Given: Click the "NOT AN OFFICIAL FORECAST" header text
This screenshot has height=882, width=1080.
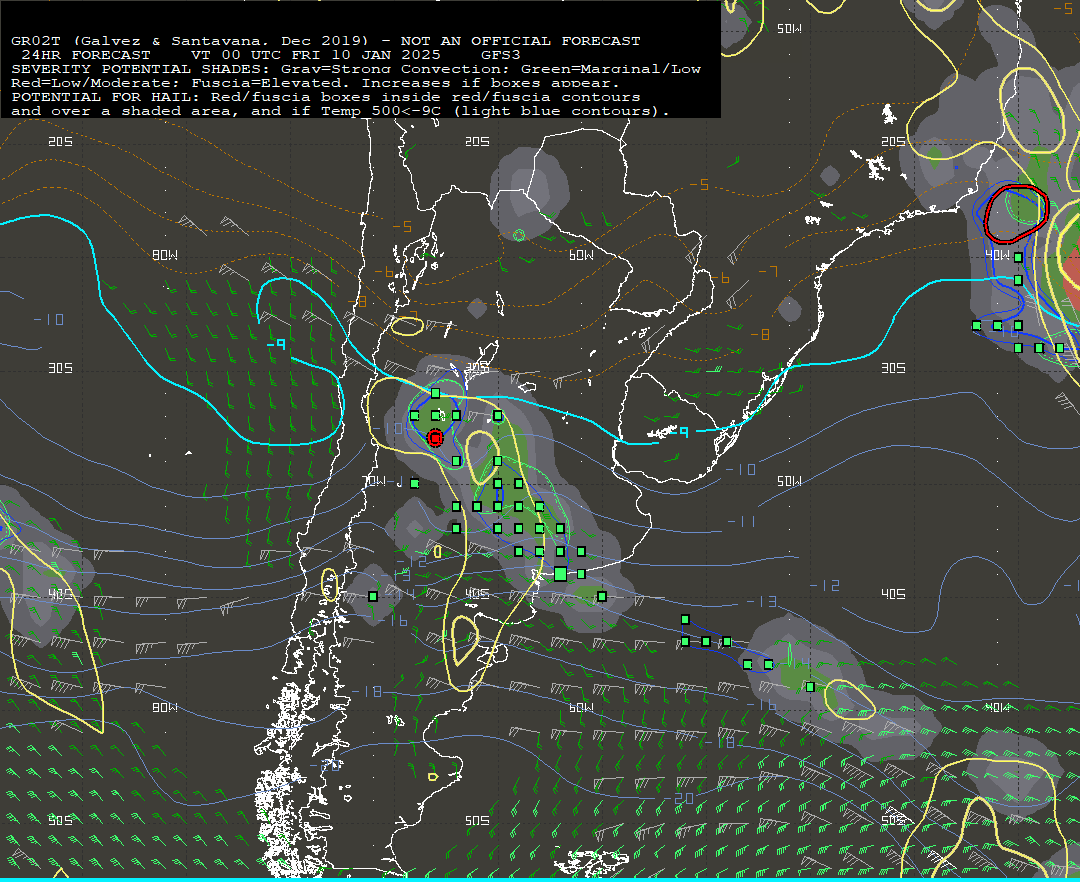Looking at the screenshot, I should pos(521,41).
